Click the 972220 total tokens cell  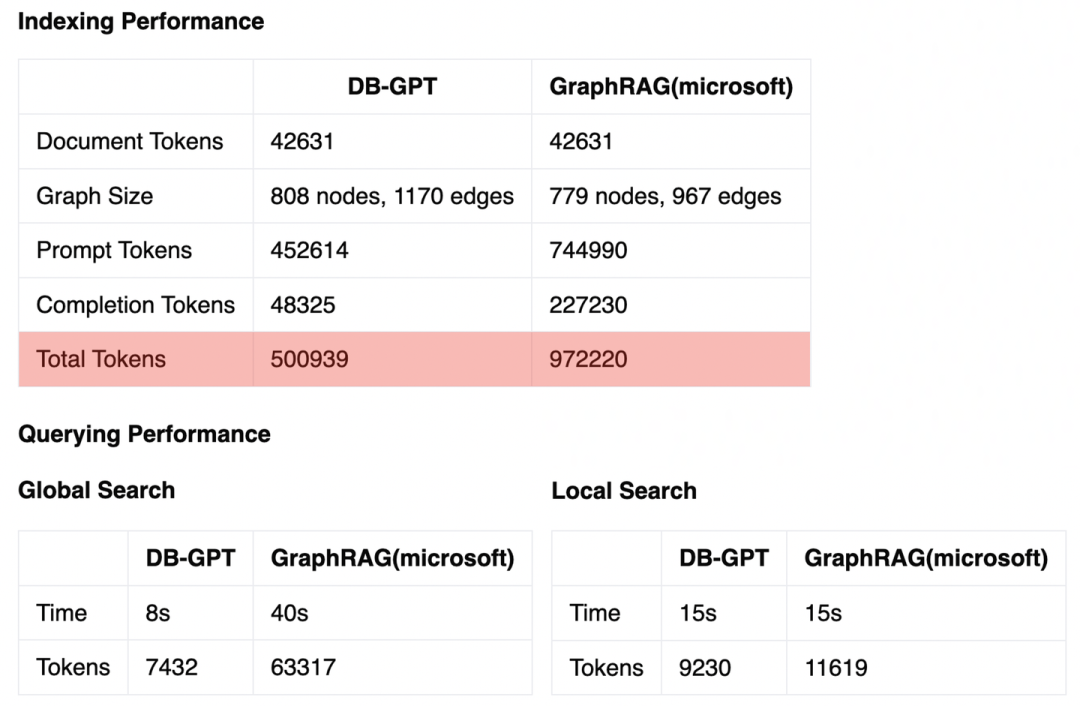click(588, 359)
